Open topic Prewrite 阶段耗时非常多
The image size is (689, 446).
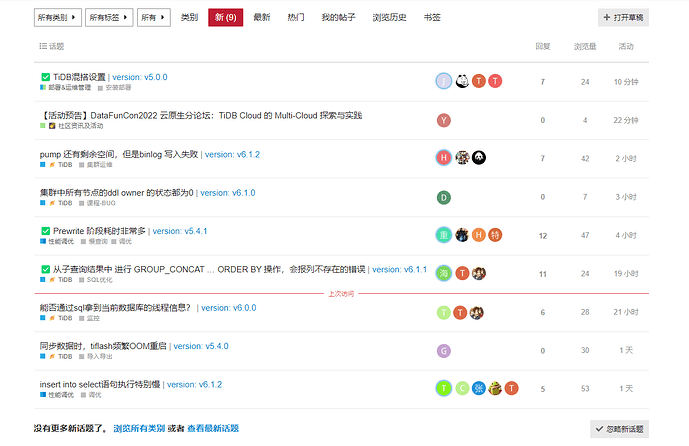click(x=99, y=231)
